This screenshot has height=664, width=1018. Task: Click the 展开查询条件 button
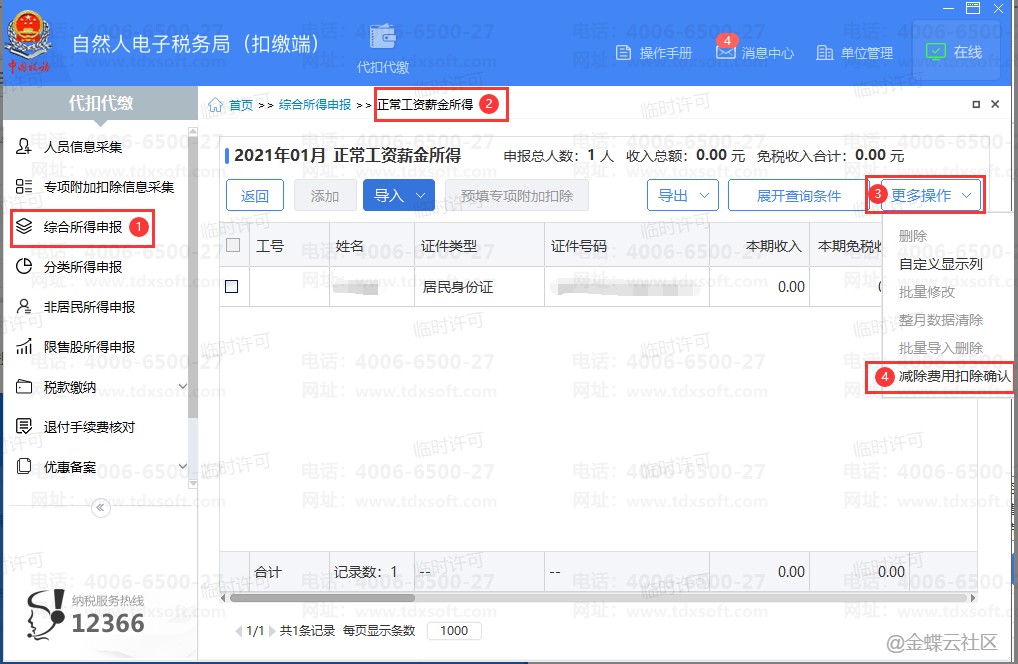798,196
